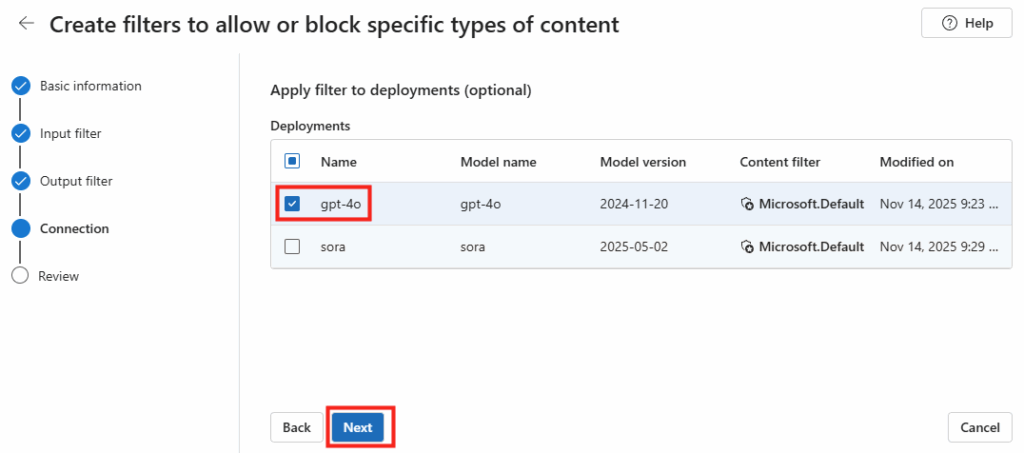
Task: Click the back arrow icon beside the title
Action: click(26, 24)
